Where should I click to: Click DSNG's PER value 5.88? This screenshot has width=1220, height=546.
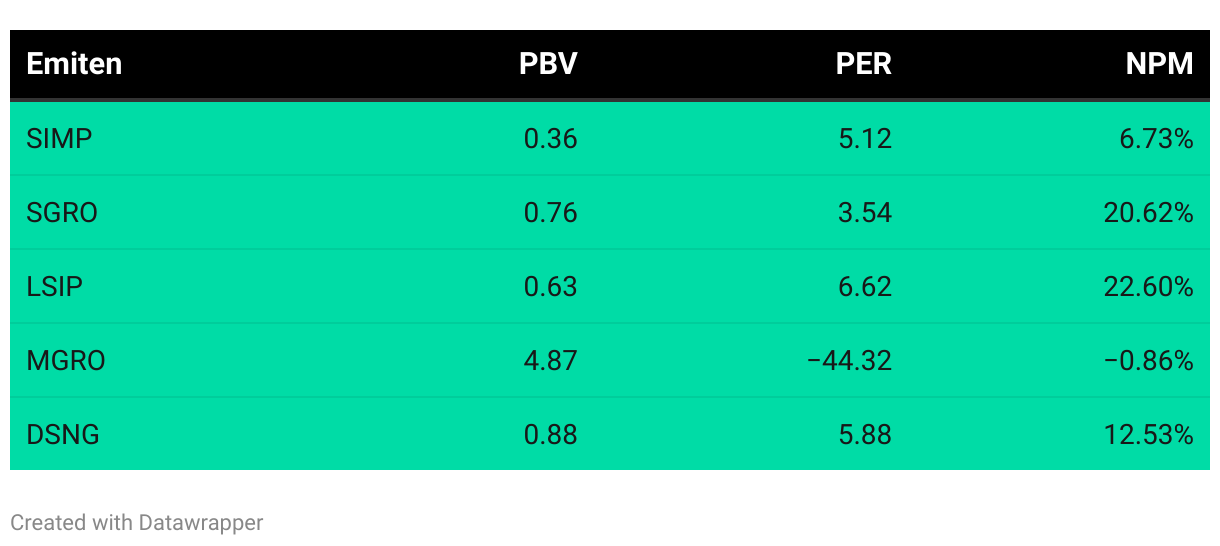(x=865, y=435)
